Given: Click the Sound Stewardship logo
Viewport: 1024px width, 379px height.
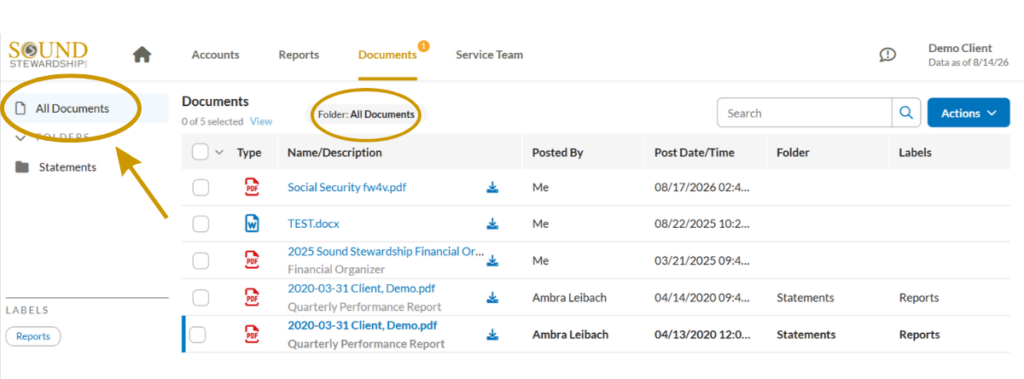Looking at the screenshot, I should click(x=48, y=54).
